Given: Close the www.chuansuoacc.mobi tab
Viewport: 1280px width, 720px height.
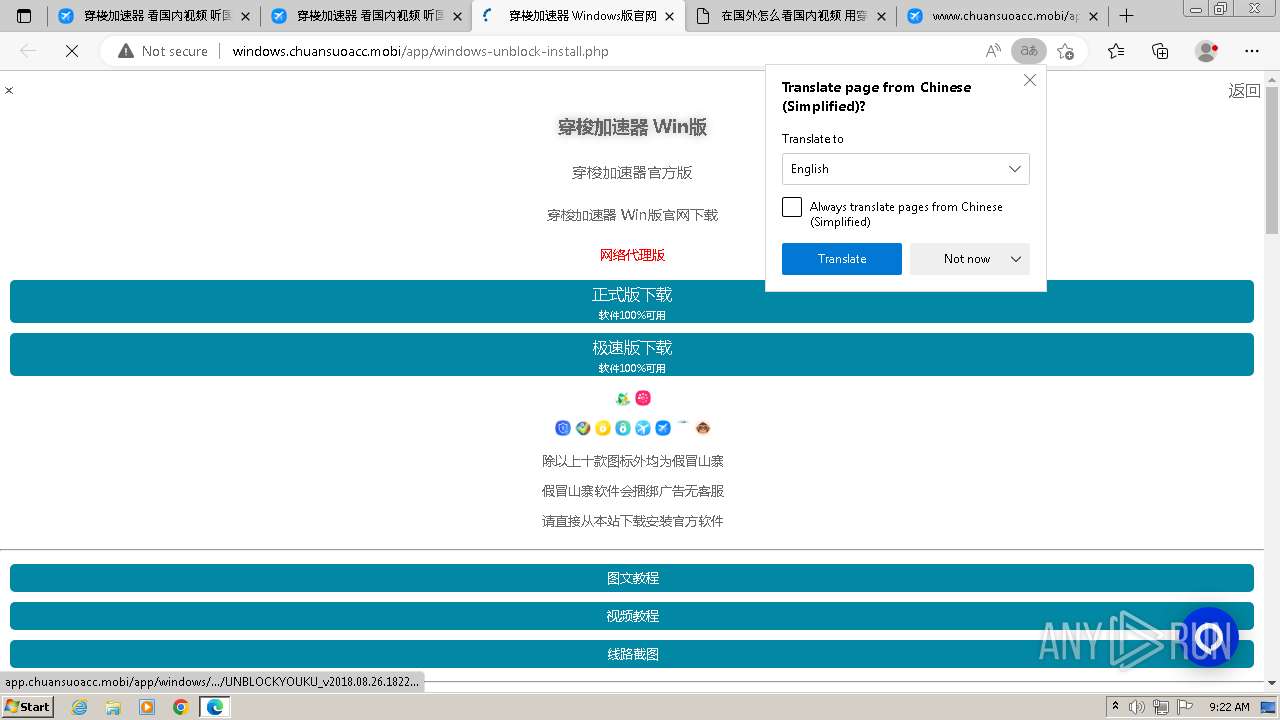Looking at the screenshot, I should coord(1093,16).
